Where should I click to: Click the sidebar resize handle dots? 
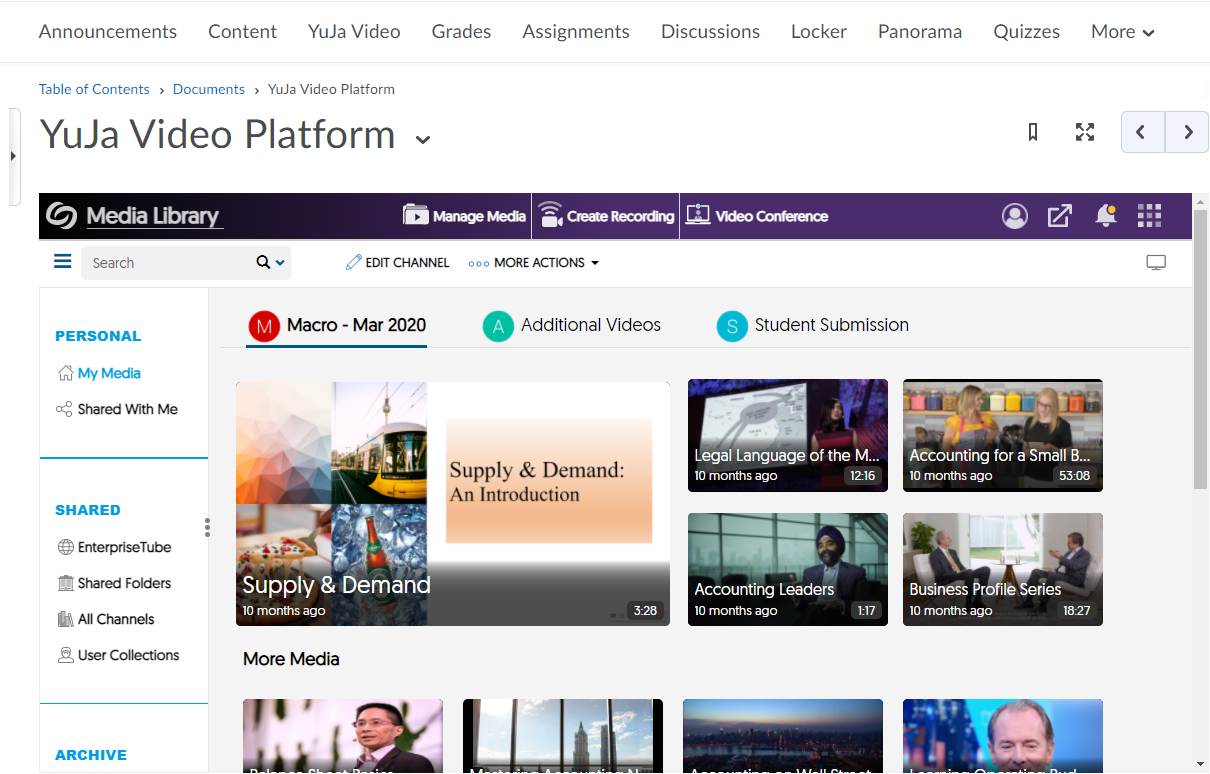click(x=207, y=527)
